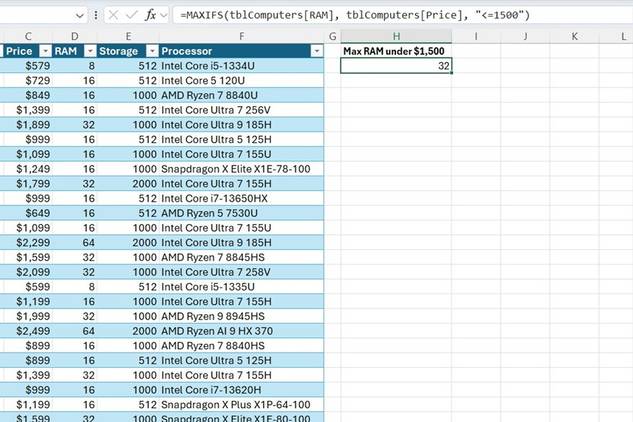Image resolution: width=633 pixels, height=422 pixels.
Task: Select RAM value 64 in the $2,299 row
Action: click(x=75, y=243)
